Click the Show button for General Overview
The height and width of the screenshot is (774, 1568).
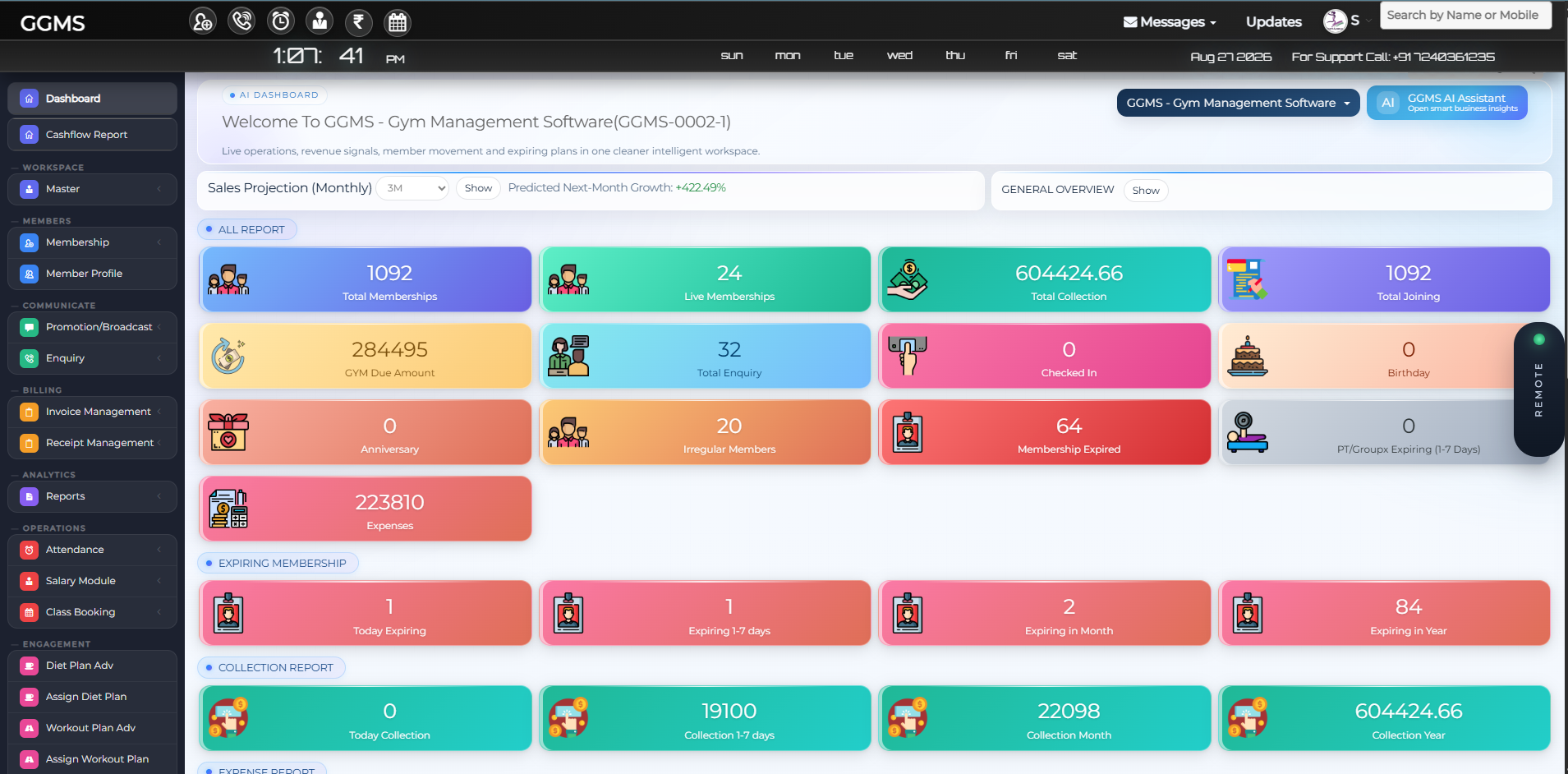pos(1146,191)
